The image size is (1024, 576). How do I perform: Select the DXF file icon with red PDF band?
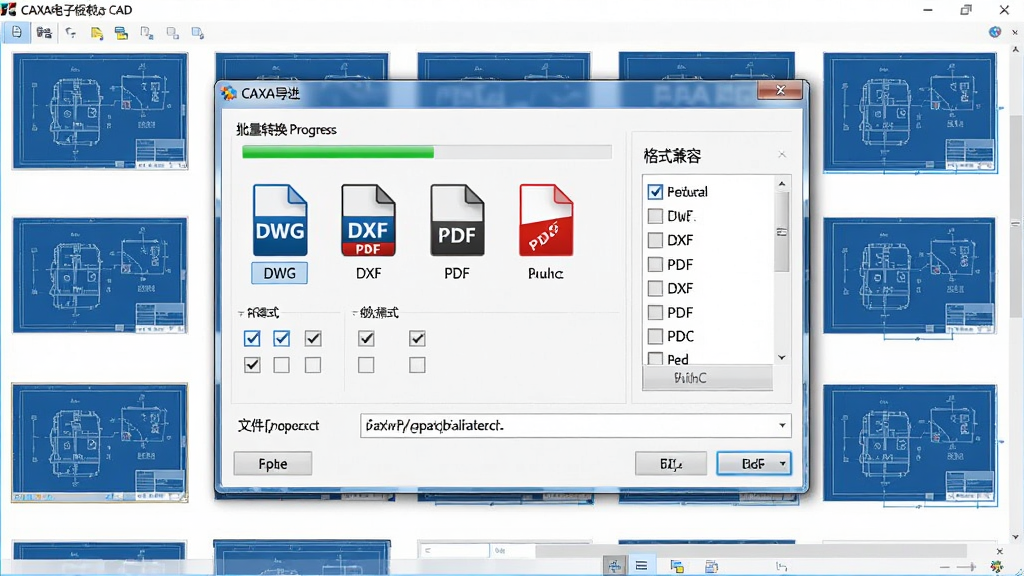click(x=368, y=220)
